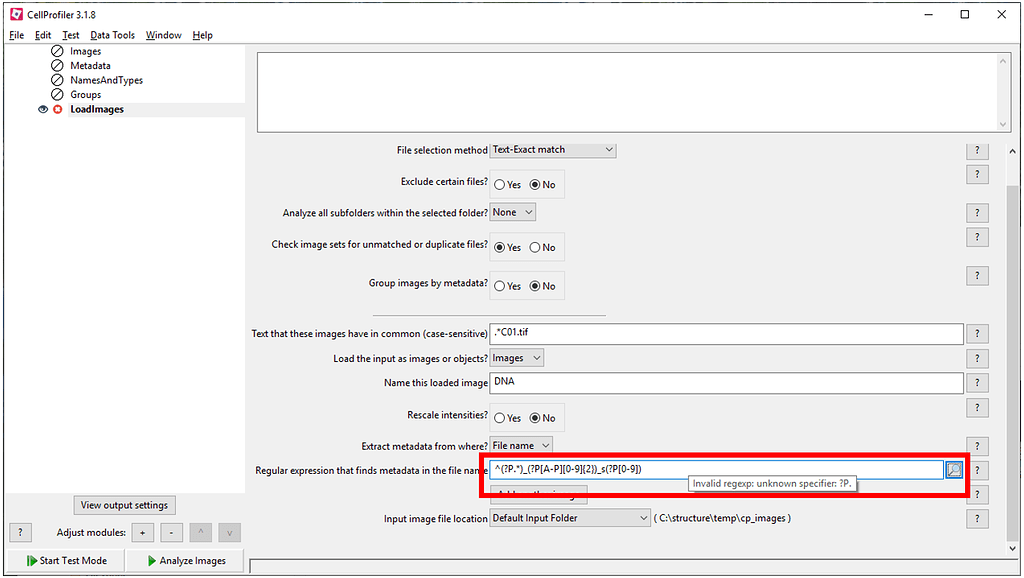Select Yes for 'Rescale intensities?'

[500, 417]
